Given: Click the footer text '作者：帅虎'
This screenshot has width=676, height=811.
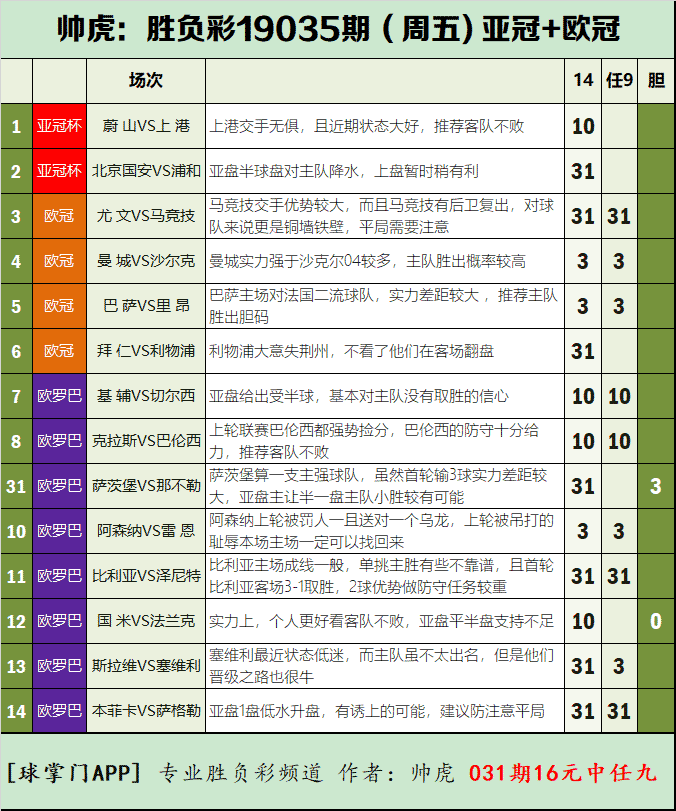Looking at the screenshot, I should (x=397, y=772).
